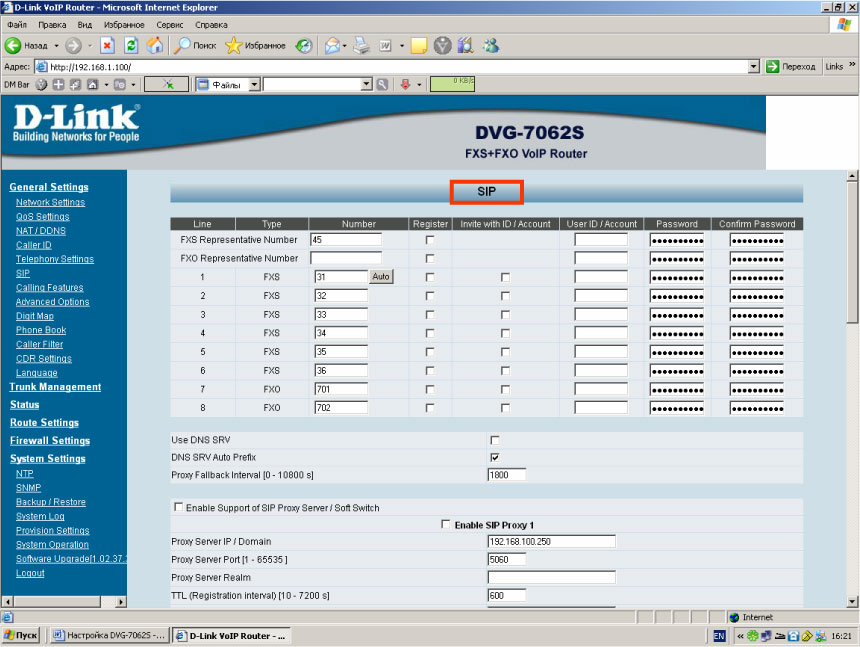Click the Auto button for line 1
This screenshot has height=647, width=860.
pyautogui.click(x=381, y=276)
